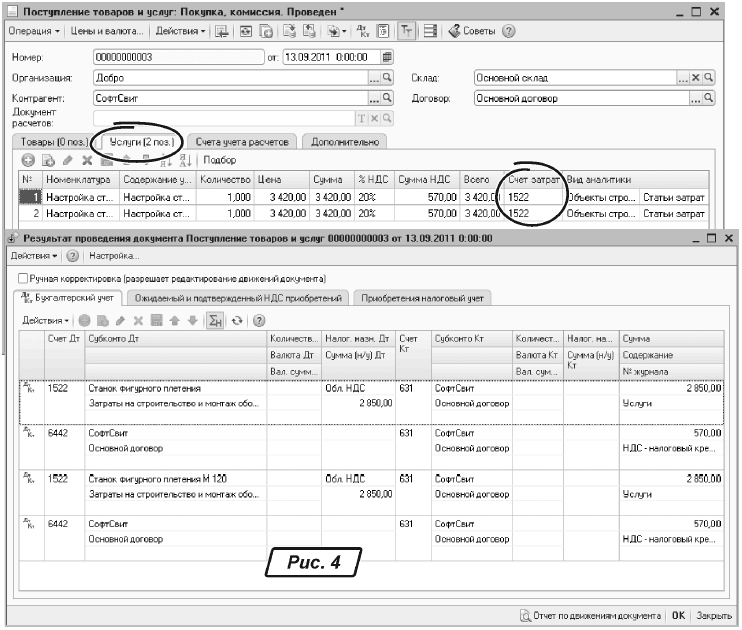The height and width of the screenshot is (630, 742).
Task: Click the Номер input field
Action: (177, 57)
